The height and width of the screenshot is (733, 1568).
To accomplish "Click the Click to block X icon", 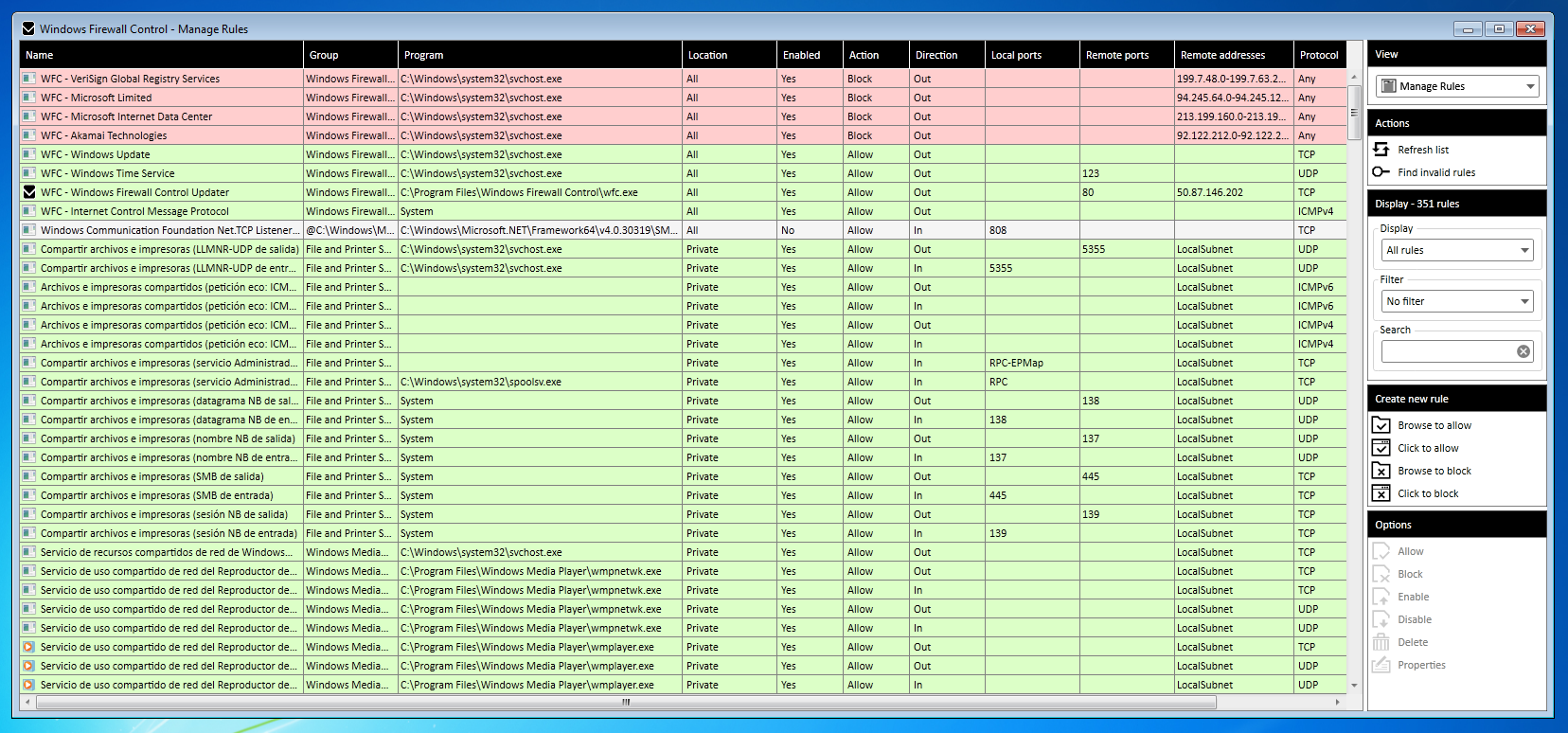I will 1381,493.
